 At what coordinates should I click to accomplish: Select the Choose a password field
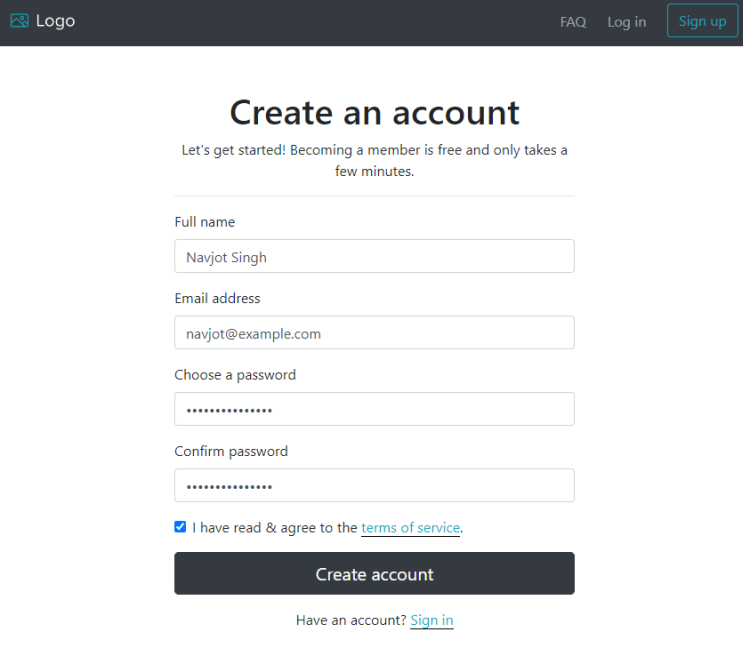pyautogui.click(x=374, y=409)
